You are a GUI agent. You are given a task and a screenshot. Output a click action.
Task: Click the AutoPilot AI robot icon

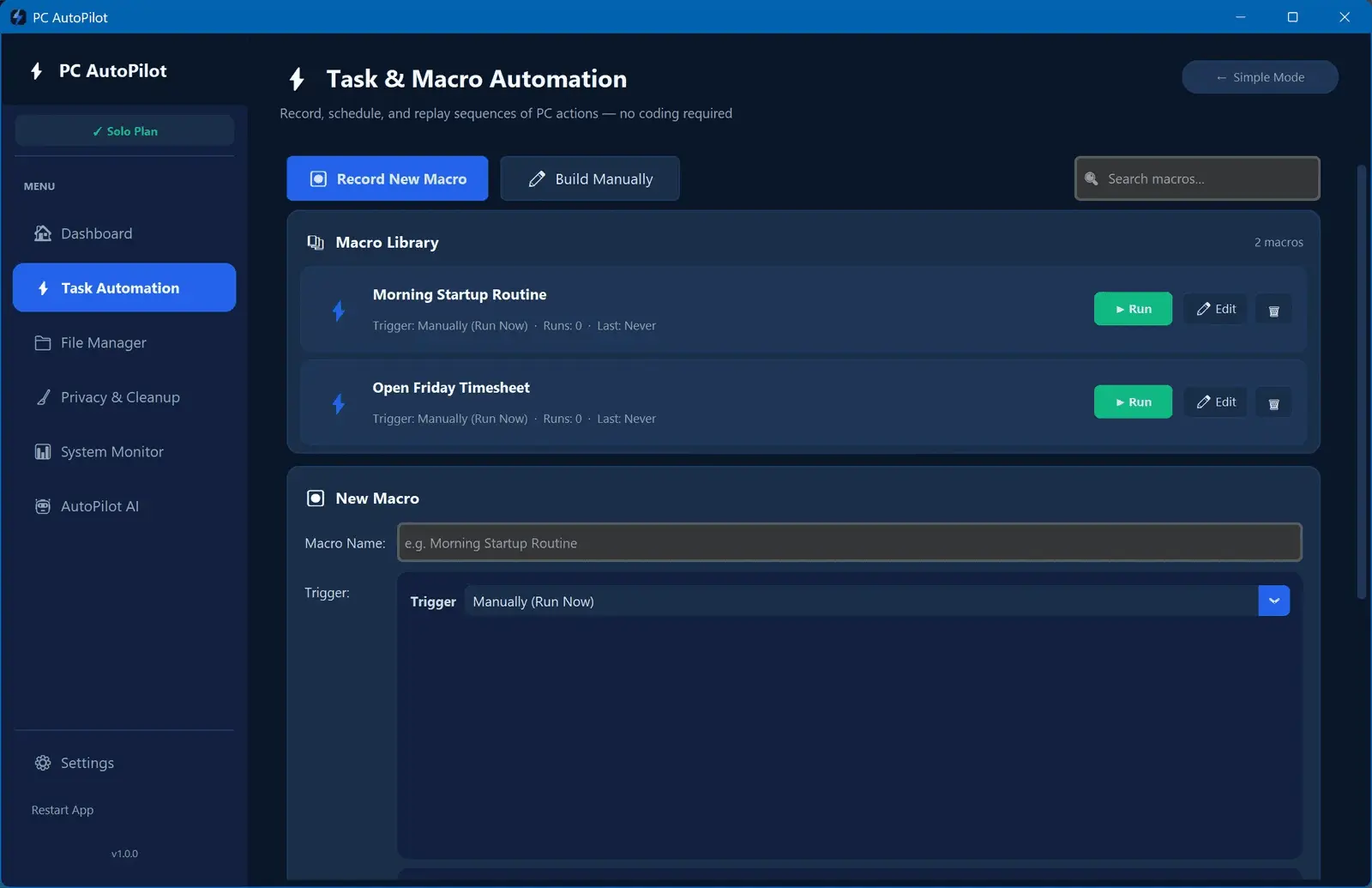[x=43, y=506]
